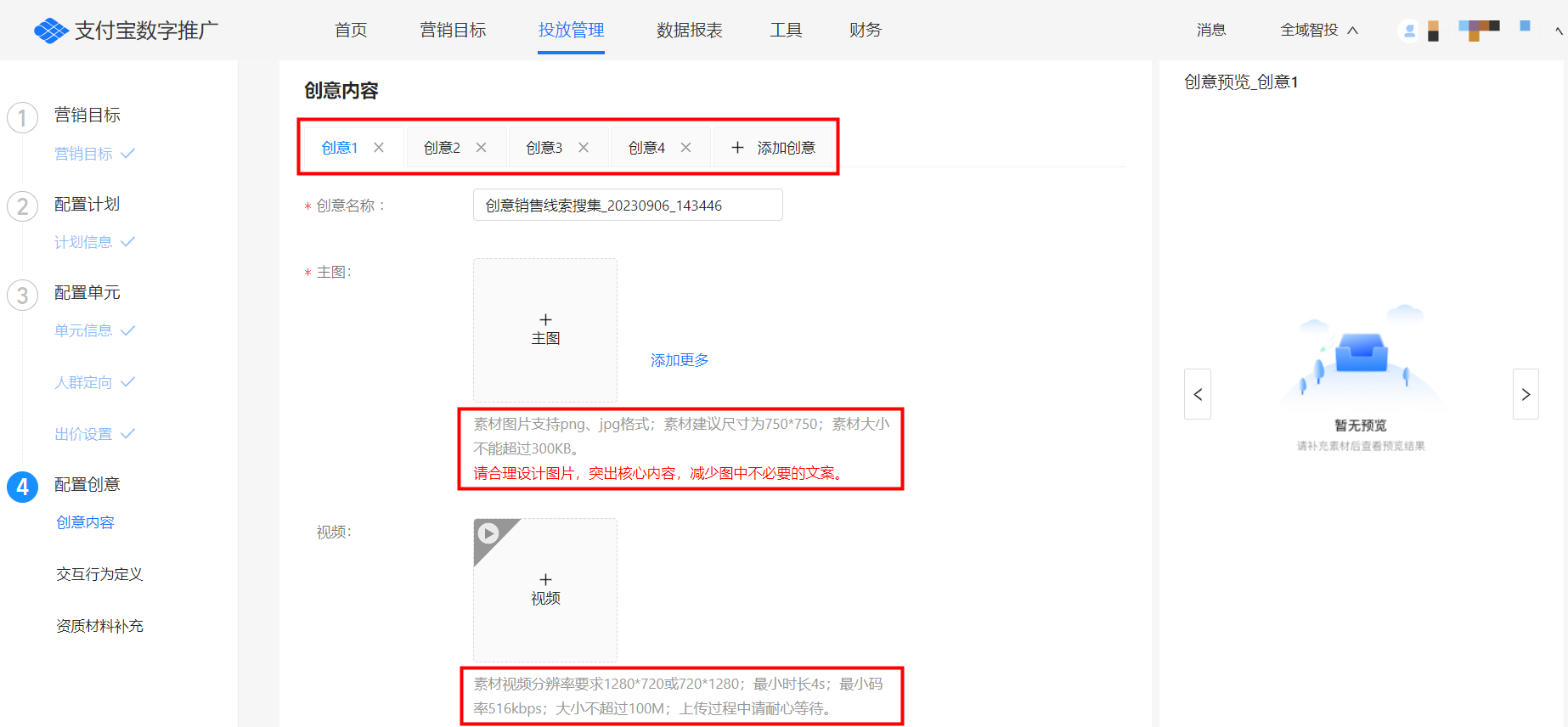Close the 创意1 tab with its X icon
This screenshot has height=727, width=1568.
[x=379, y=148]
